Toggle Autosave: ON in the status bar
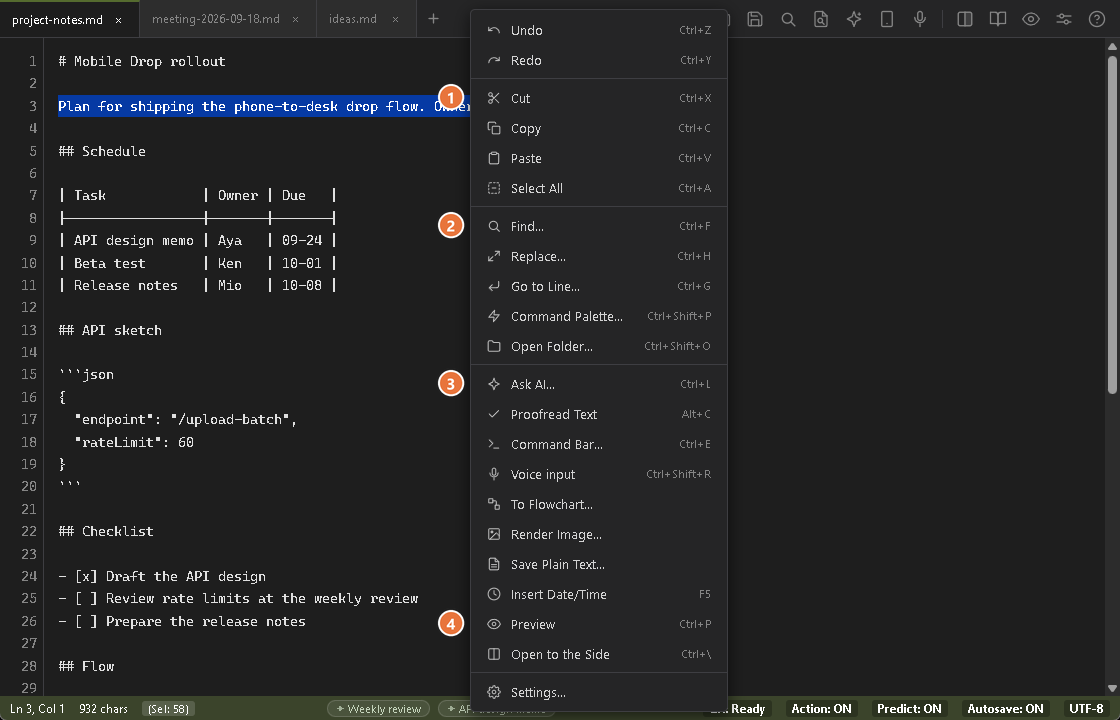 1005,709
